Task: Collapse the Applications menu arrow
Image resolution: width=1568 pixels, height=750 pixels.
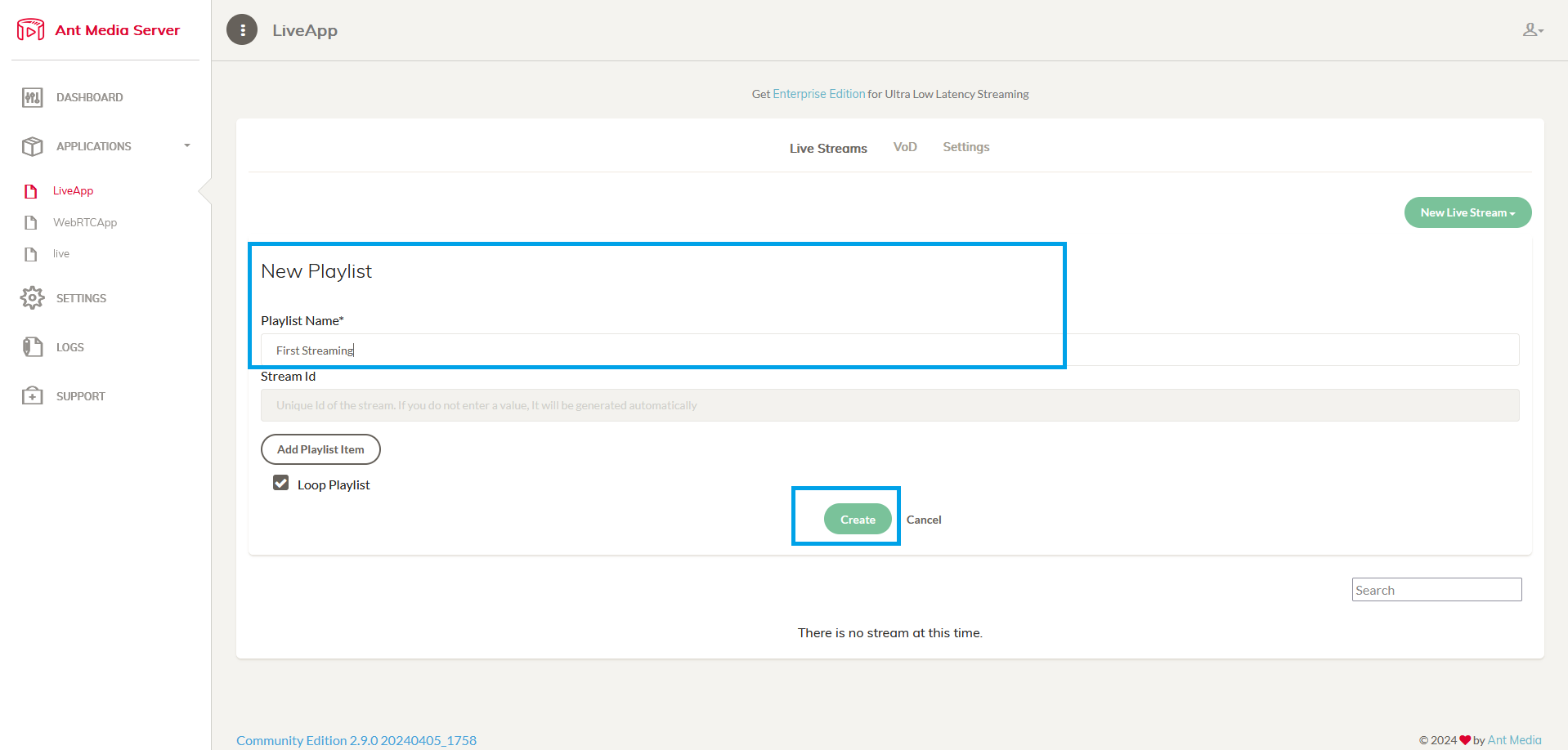Action: coord(187,145)
